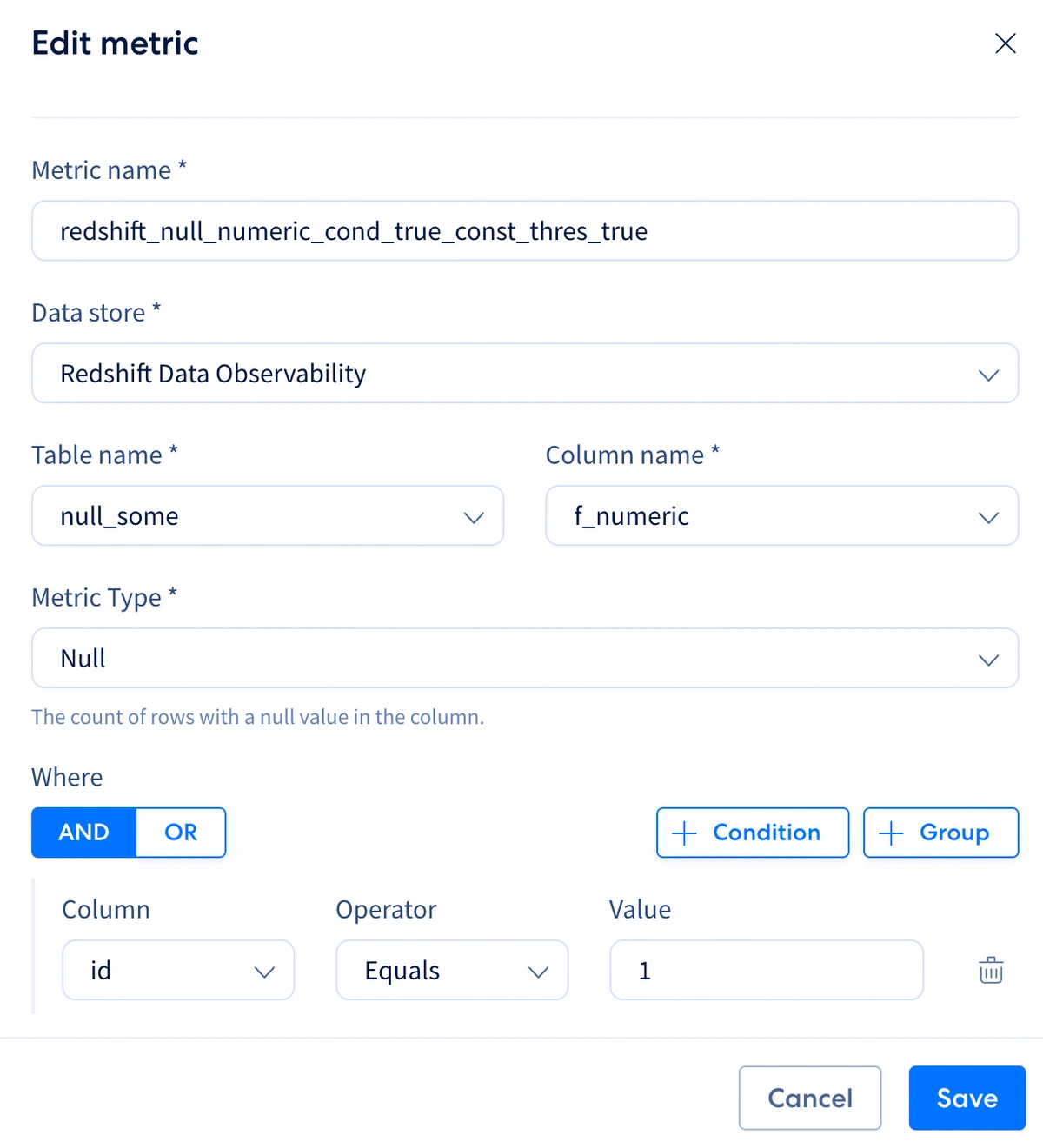Click the plus icon on Group button
This screenshot has width=1043, height=1148.
(891, 833)
